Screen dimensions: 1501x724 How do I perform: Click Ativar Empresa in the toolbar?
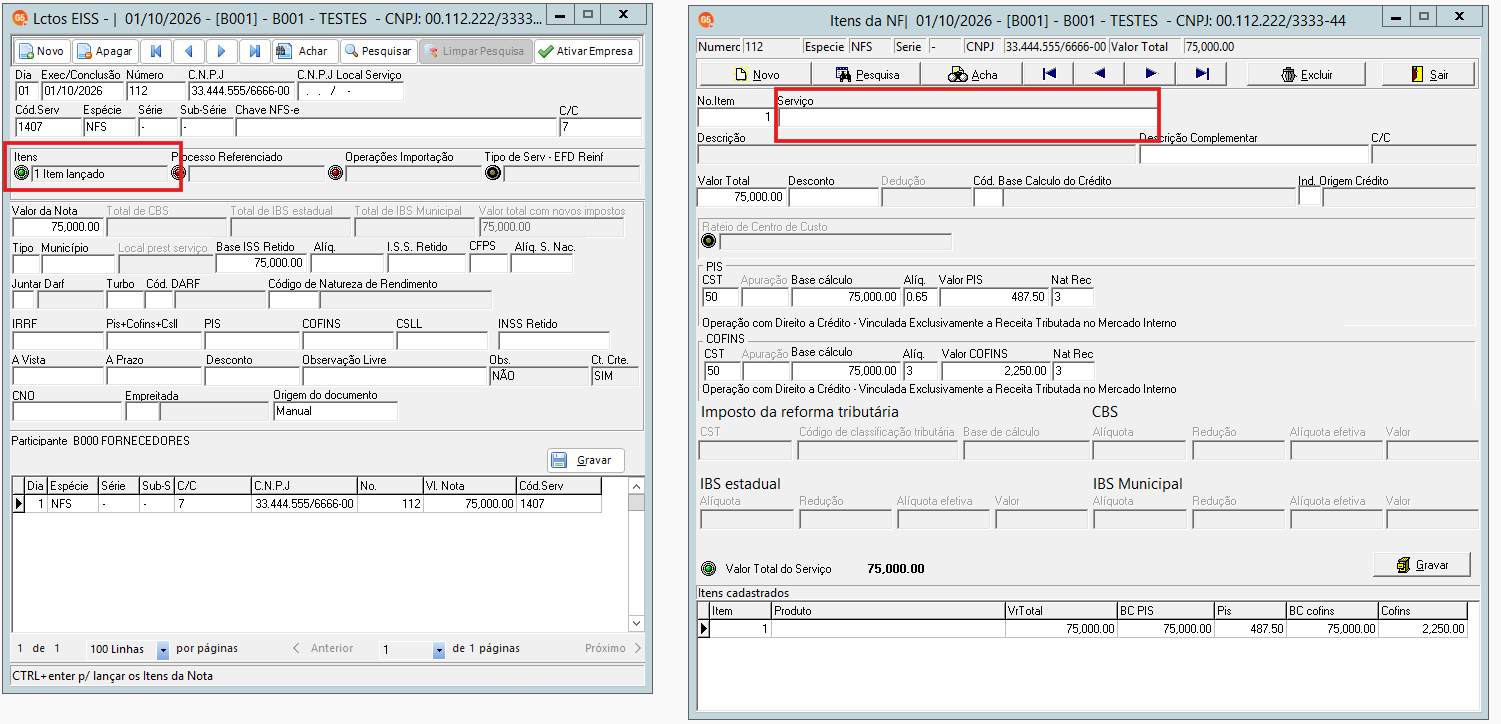coord(587,51)
